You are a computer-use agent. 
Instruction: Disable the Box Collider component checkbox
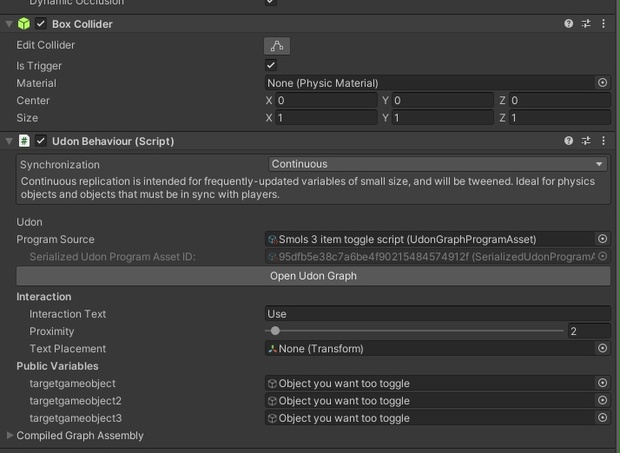coord(41,24)
